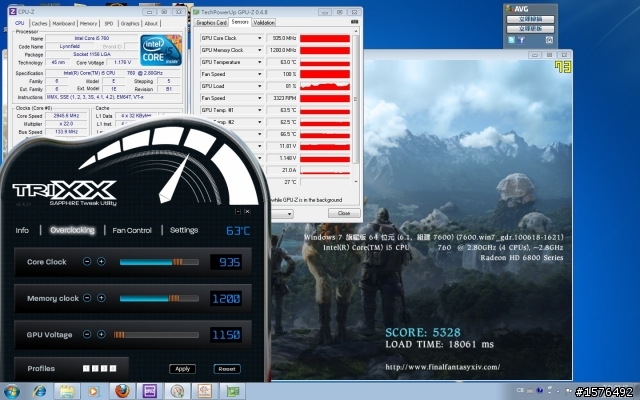The height and width of the screenshot is (400, 640).
Task: Click the Graphics tab in CPU-Z
Action: (130, 24)
